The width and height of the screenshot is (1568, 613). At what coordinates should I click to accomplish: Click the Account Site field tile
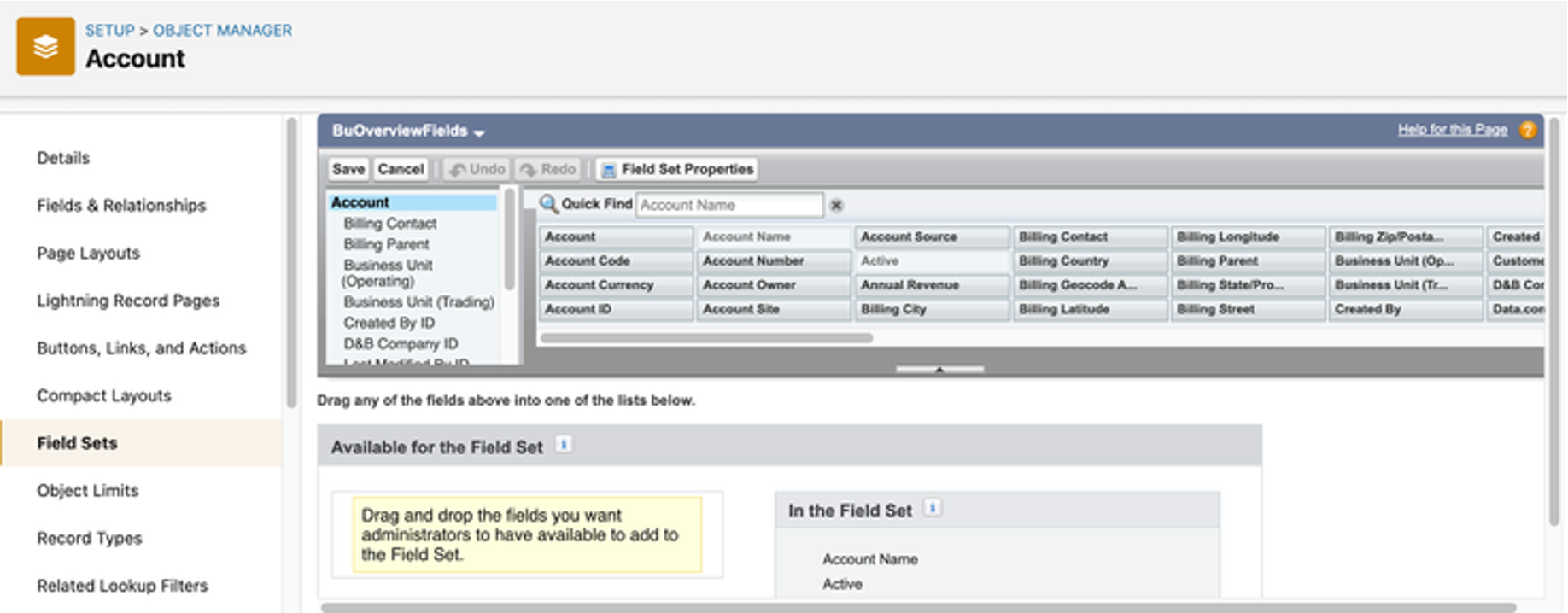773,309
